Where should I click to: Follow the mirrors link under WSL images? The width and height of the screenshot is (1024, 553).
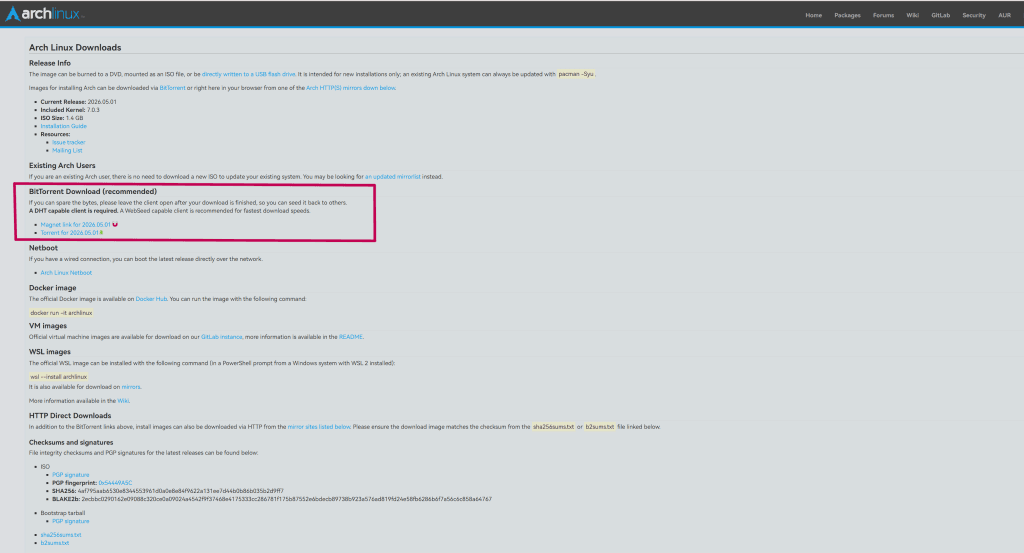(x=131, y=387)
